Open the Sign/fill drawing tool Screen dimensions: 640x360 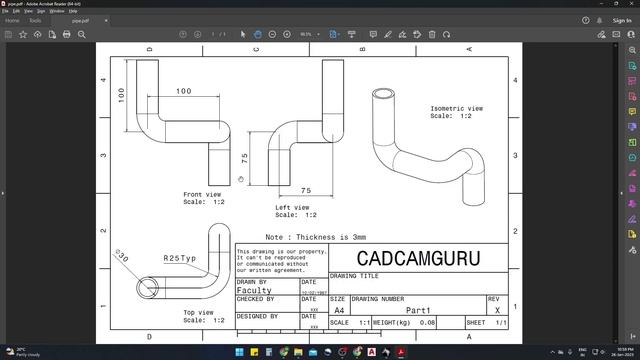(x=402, y=35)
